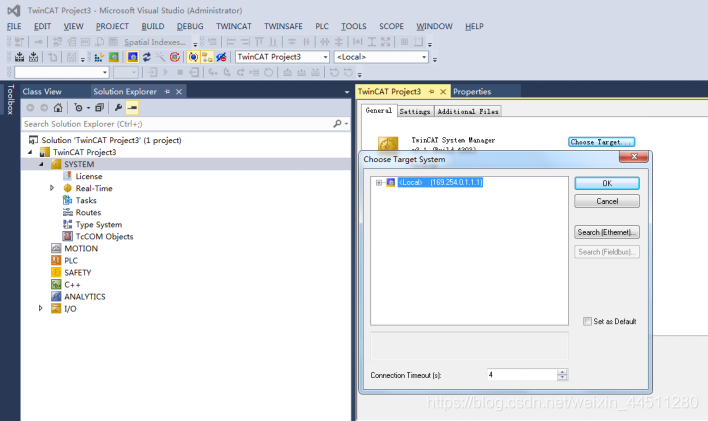
Task: Select the ANALYTICS node
Action: (x=84, y=297)
